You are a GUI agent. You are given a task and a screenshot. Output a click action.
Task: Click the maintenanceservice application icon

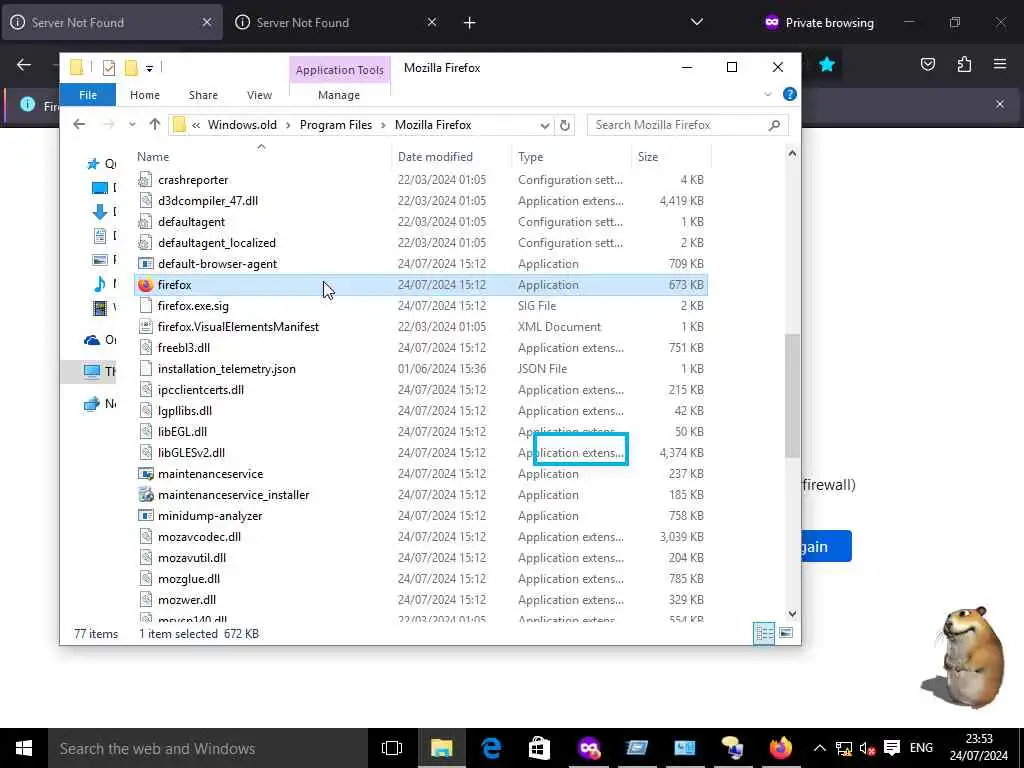pyautogui.click(x=146, y=473)
